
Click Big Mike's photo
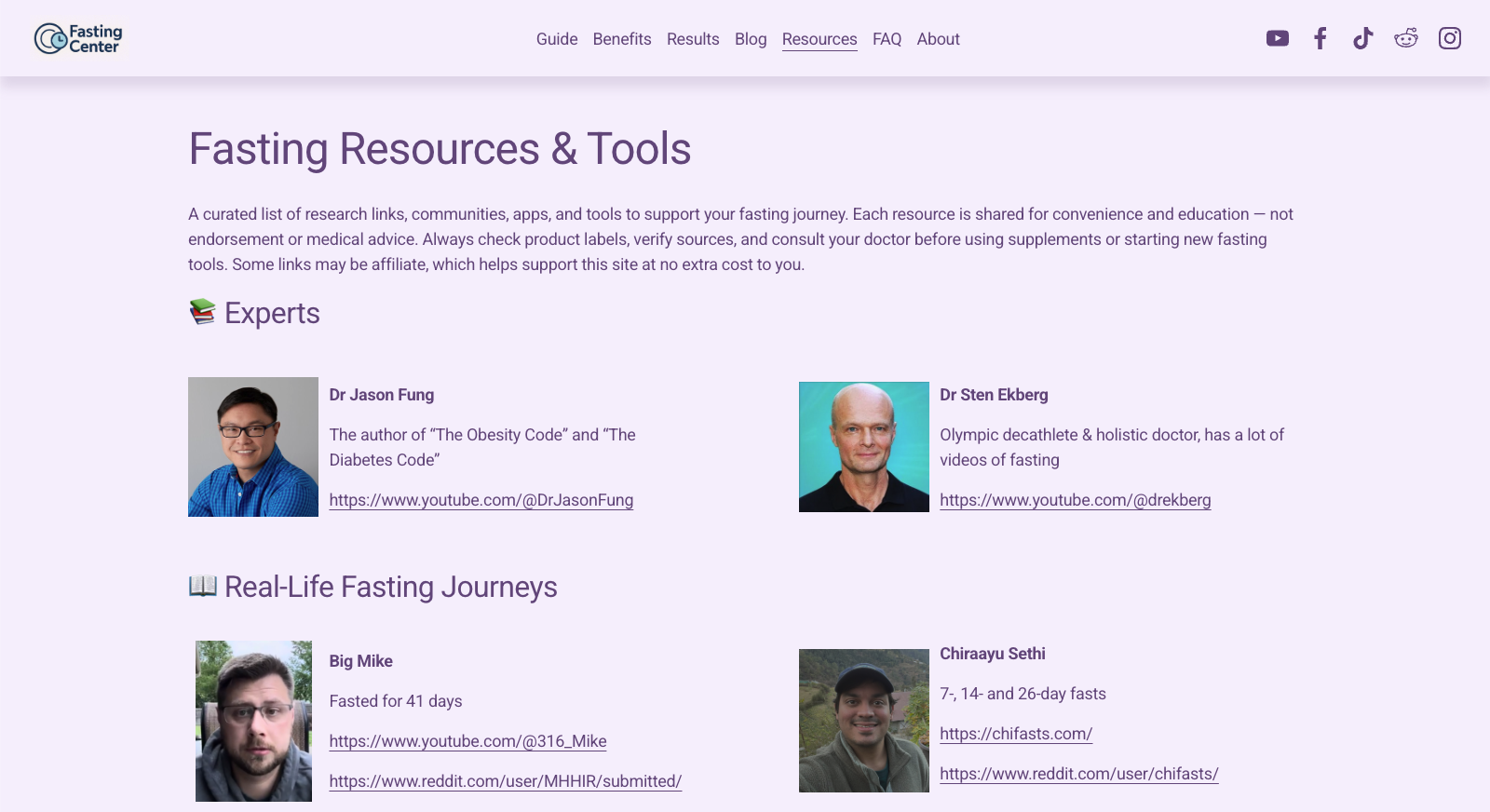pyautogui.click(x=253, y=721)
